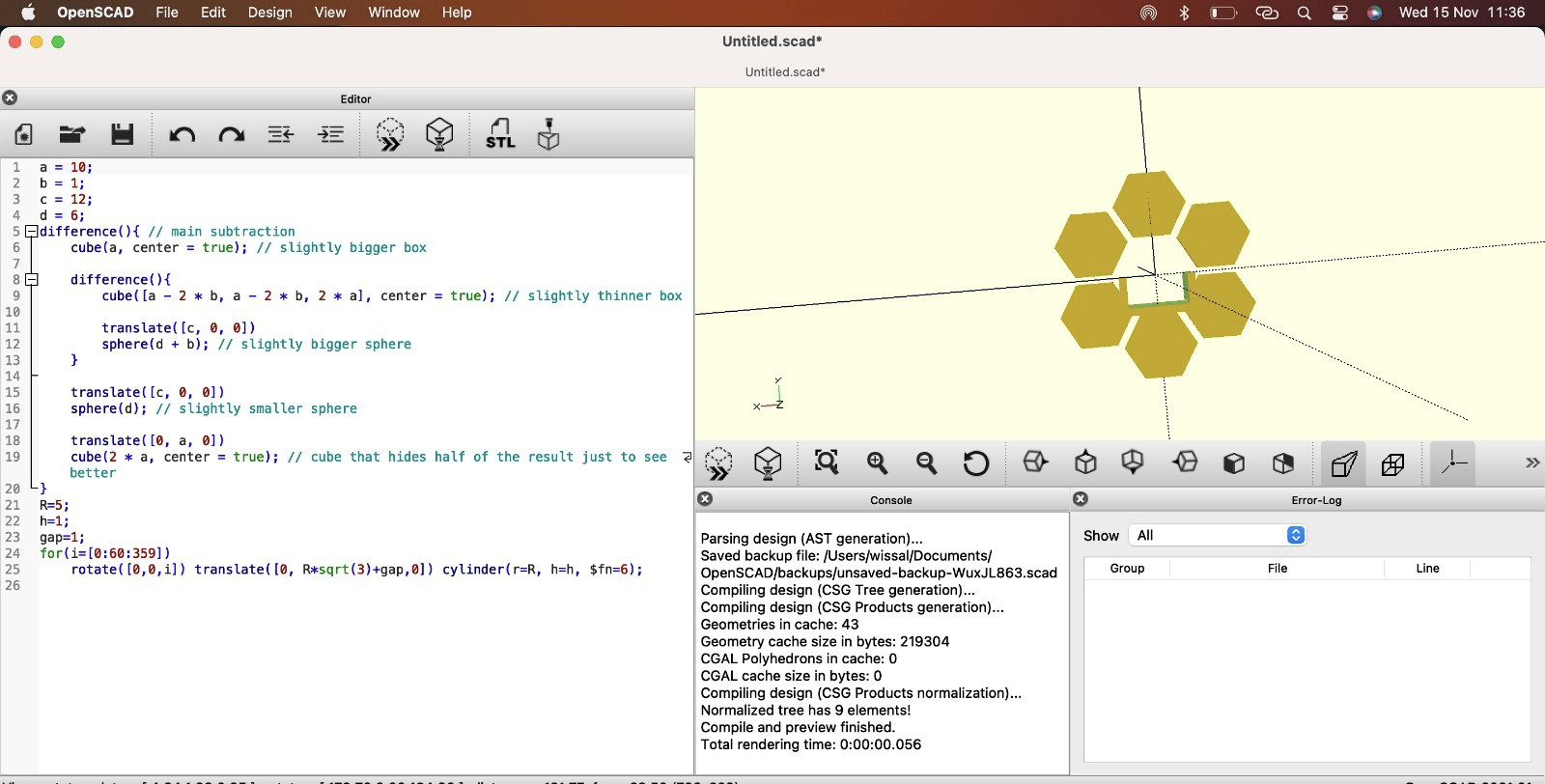Redo the last edit
The height and width of the screenshot is (784, 1545).
tap(232, 134)
